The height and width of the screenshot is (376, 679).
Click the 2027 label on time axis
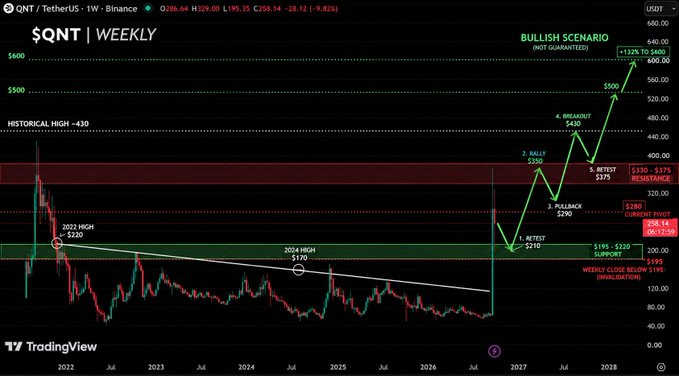[x=518, y=366]
